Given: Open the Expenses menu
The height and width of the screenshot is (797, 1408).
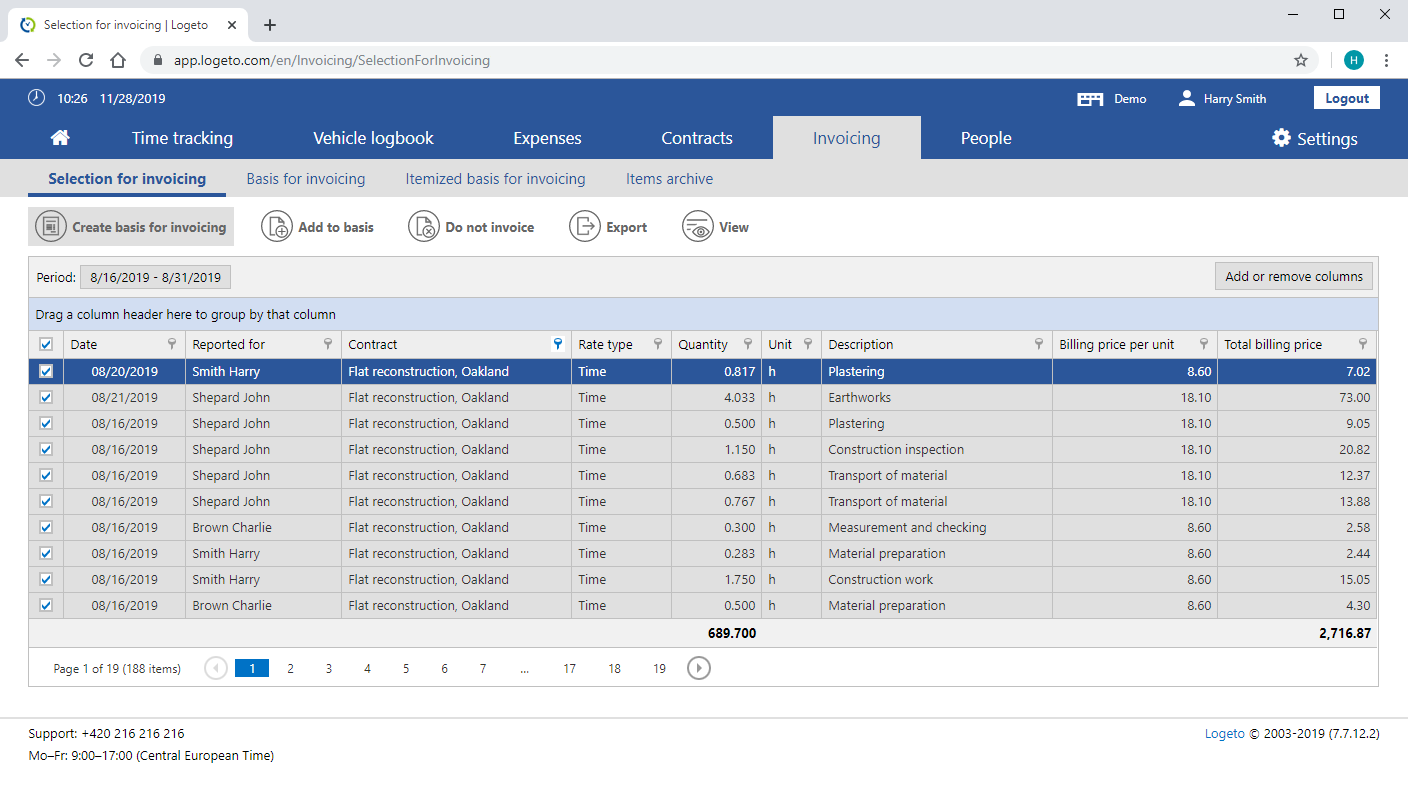Looking at the screenshot, I should 547,138.
